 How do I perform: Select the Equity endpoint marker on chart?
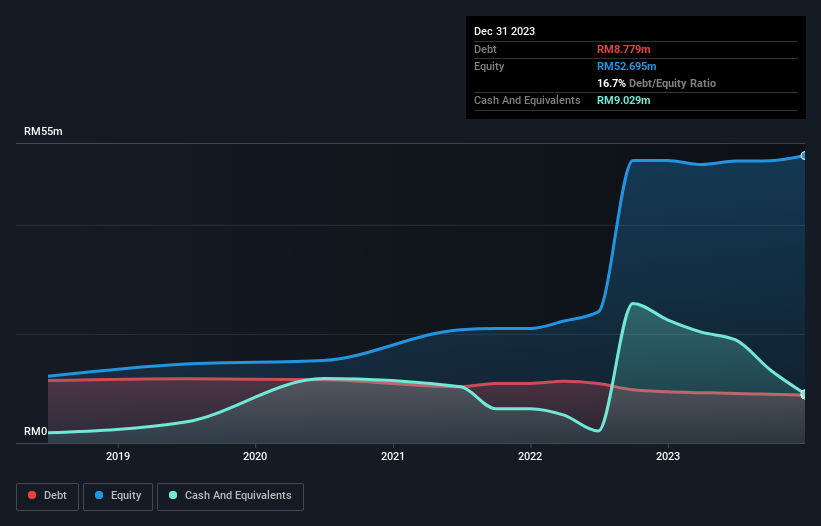coord(804,156)
